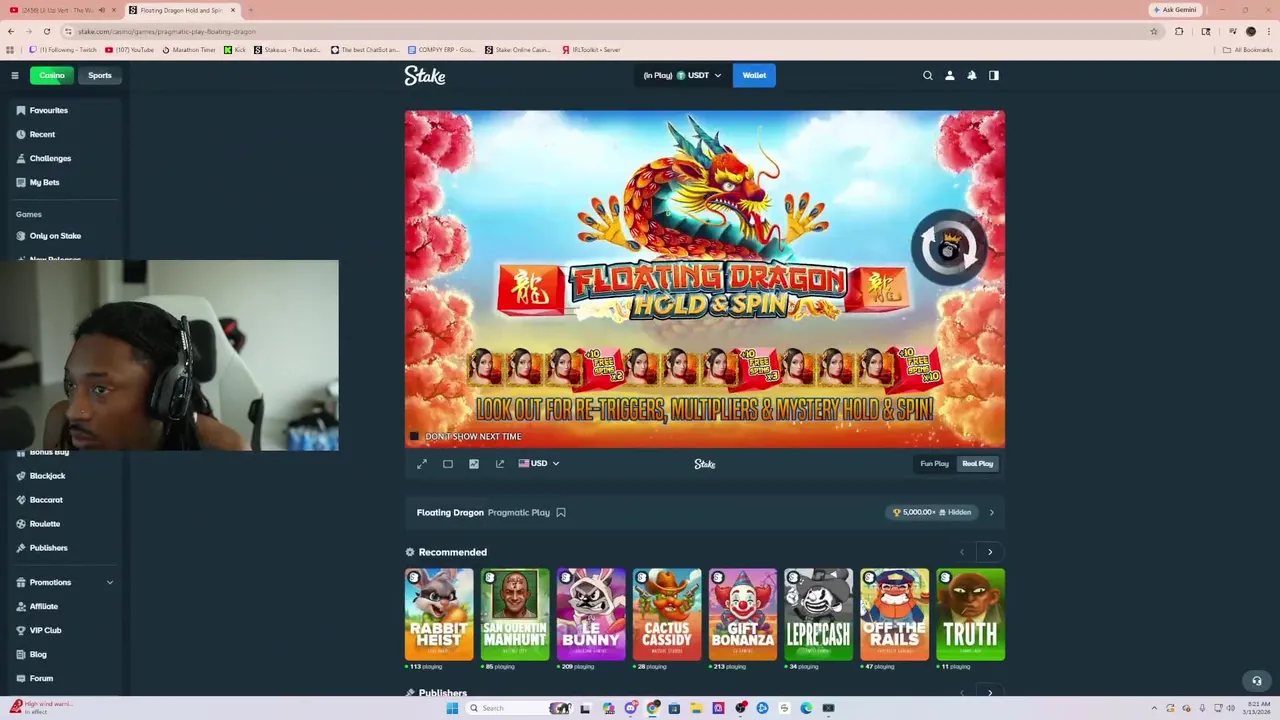Open the Wallet

[754, 75]
